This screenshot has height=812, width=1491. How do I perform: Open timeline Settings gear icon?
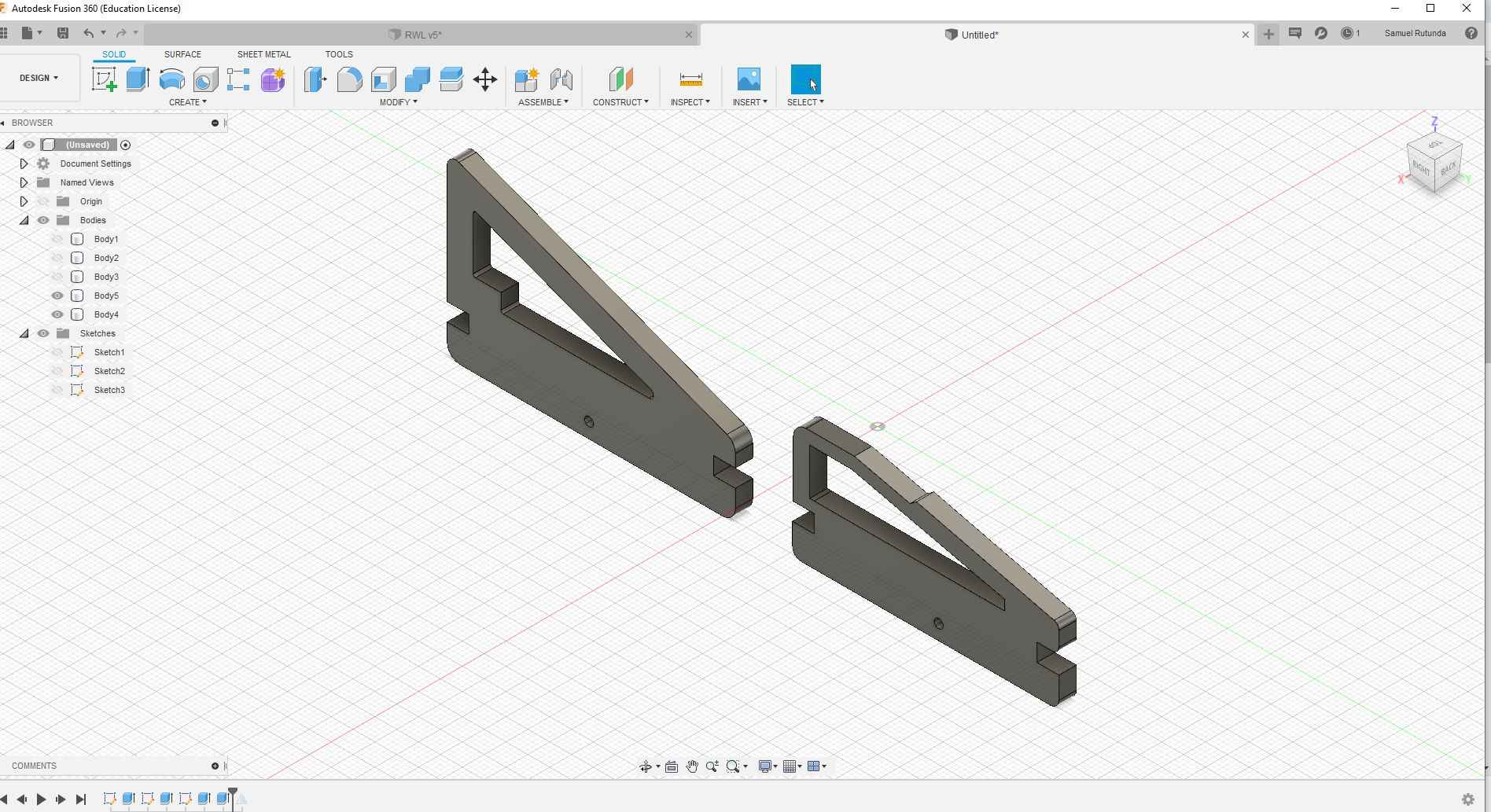click(1467, 799)
